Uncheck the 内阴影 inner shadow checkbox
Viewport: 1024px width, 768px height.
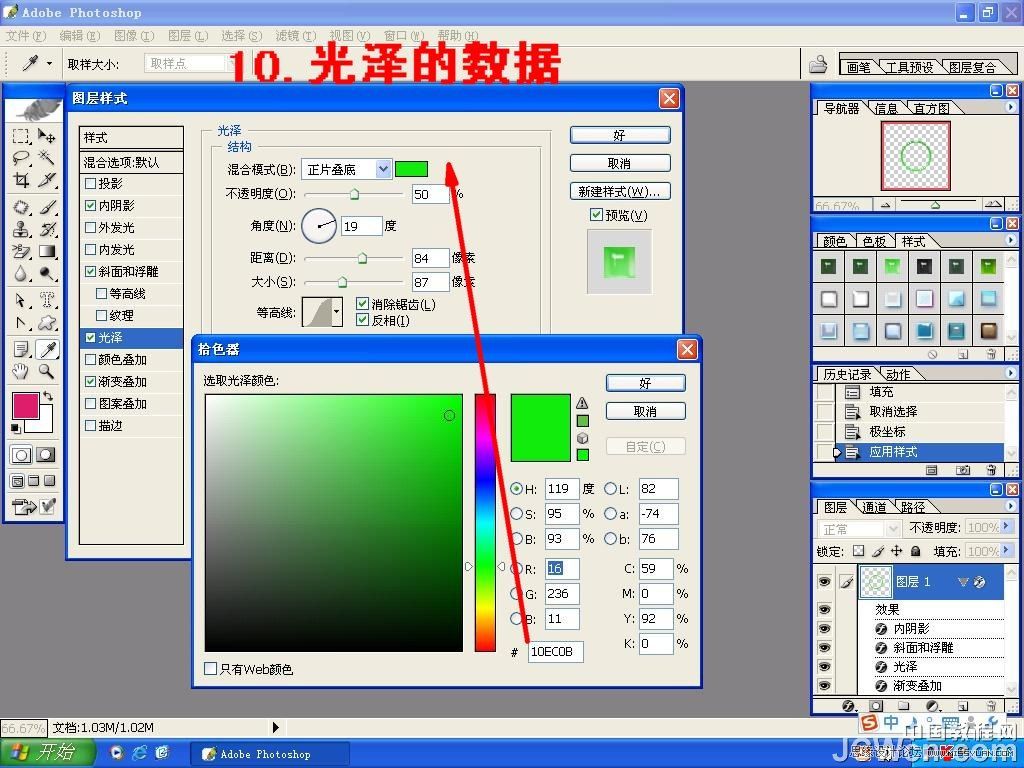tap(91, 206)
